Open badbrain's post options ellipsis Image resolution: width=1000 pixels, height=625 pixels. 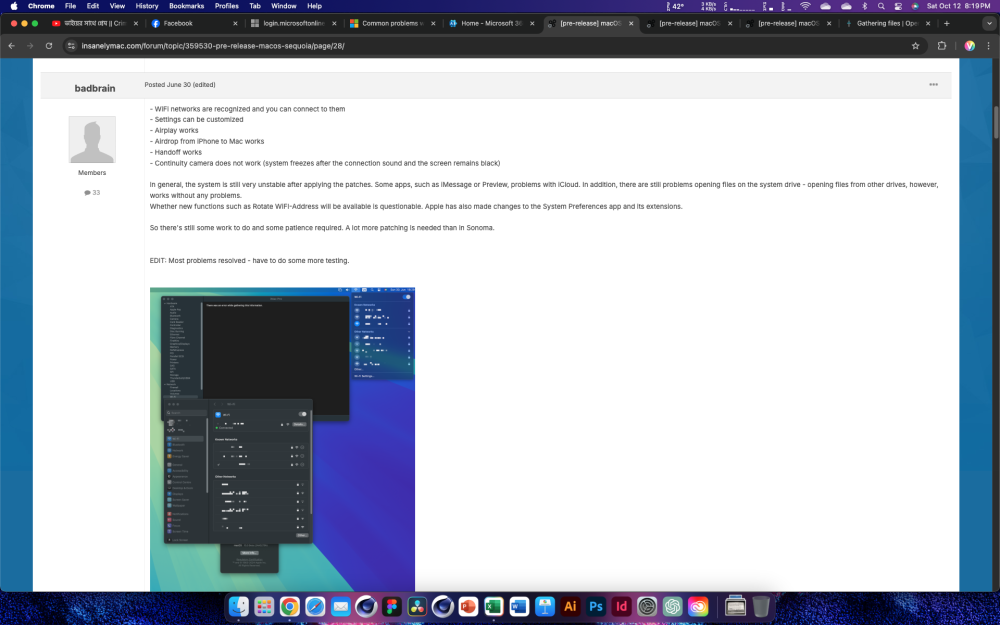click(x=933, y=85)
